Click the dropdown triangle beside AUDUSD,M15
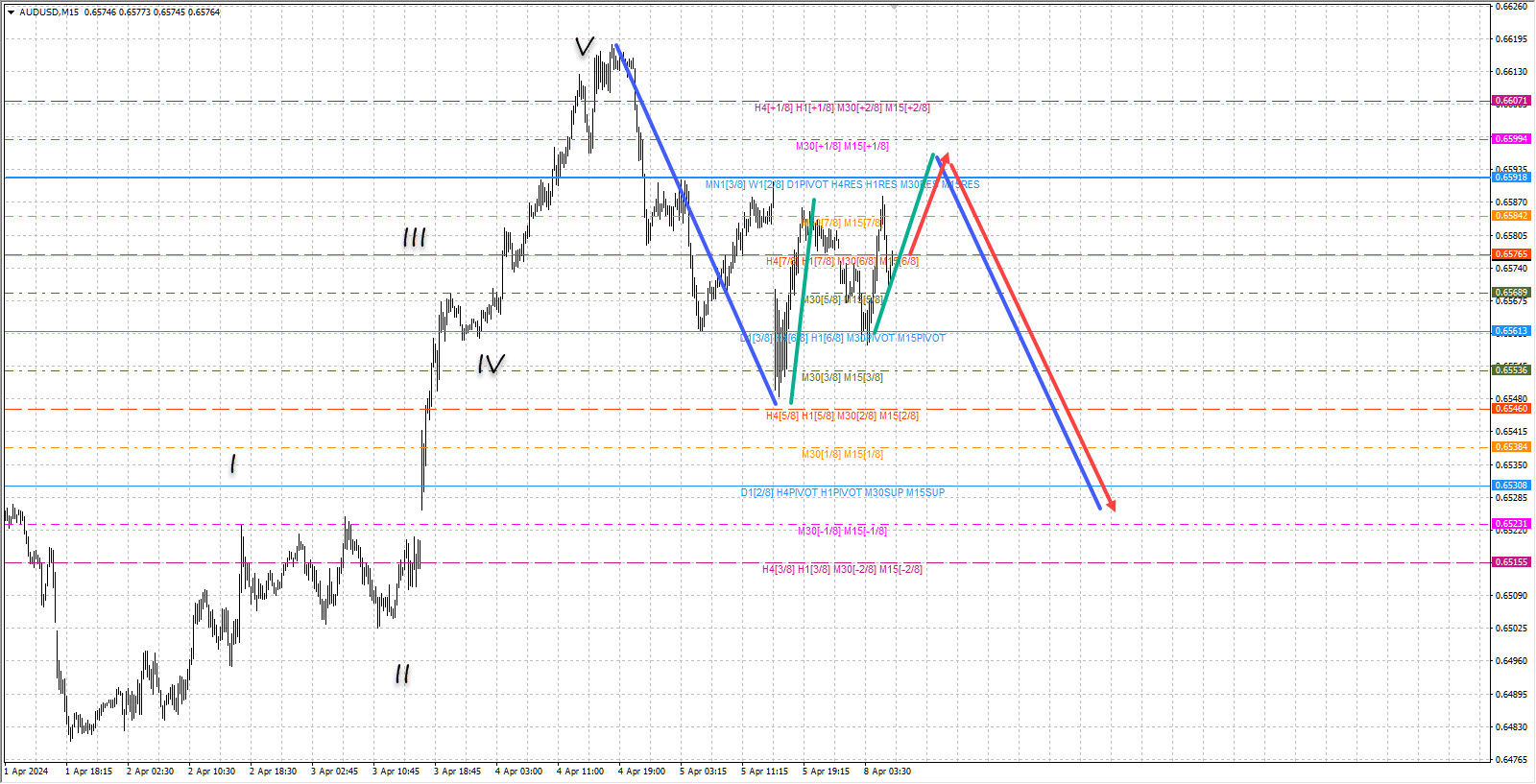1536x784 pixels. click(11, 12)
